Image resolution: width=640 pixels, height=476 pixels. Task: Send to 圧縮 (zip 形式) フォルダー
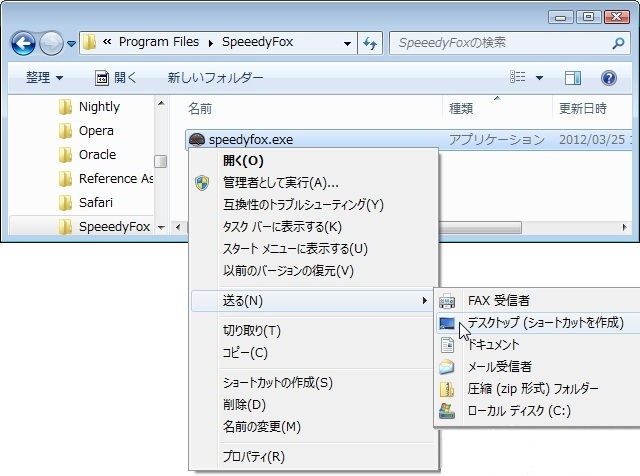(x=537, y=389)
